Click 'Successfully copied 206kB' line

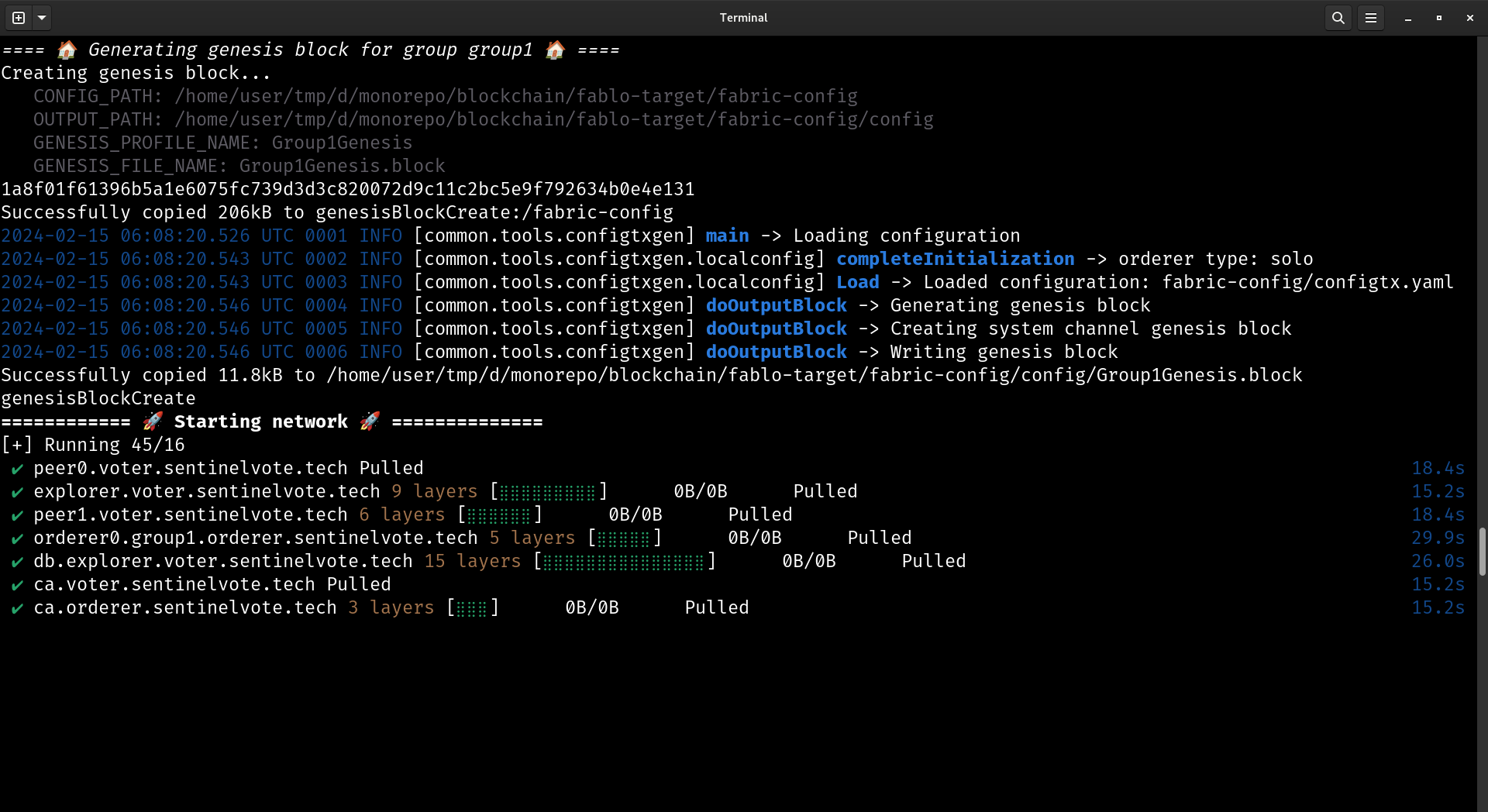coord(337,212)
